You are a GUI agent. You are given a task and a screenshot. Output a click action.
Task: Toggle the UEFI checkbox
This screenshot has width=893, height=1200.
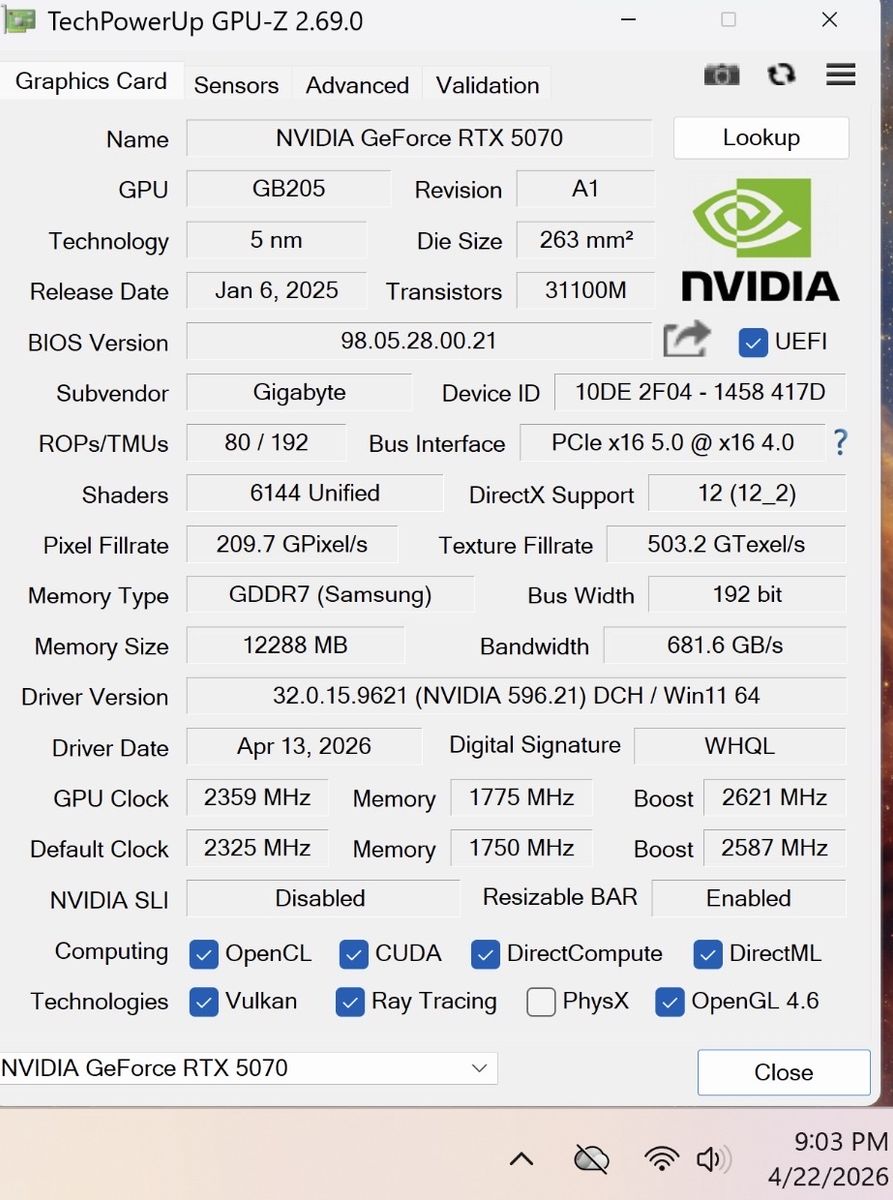[752, 342]
